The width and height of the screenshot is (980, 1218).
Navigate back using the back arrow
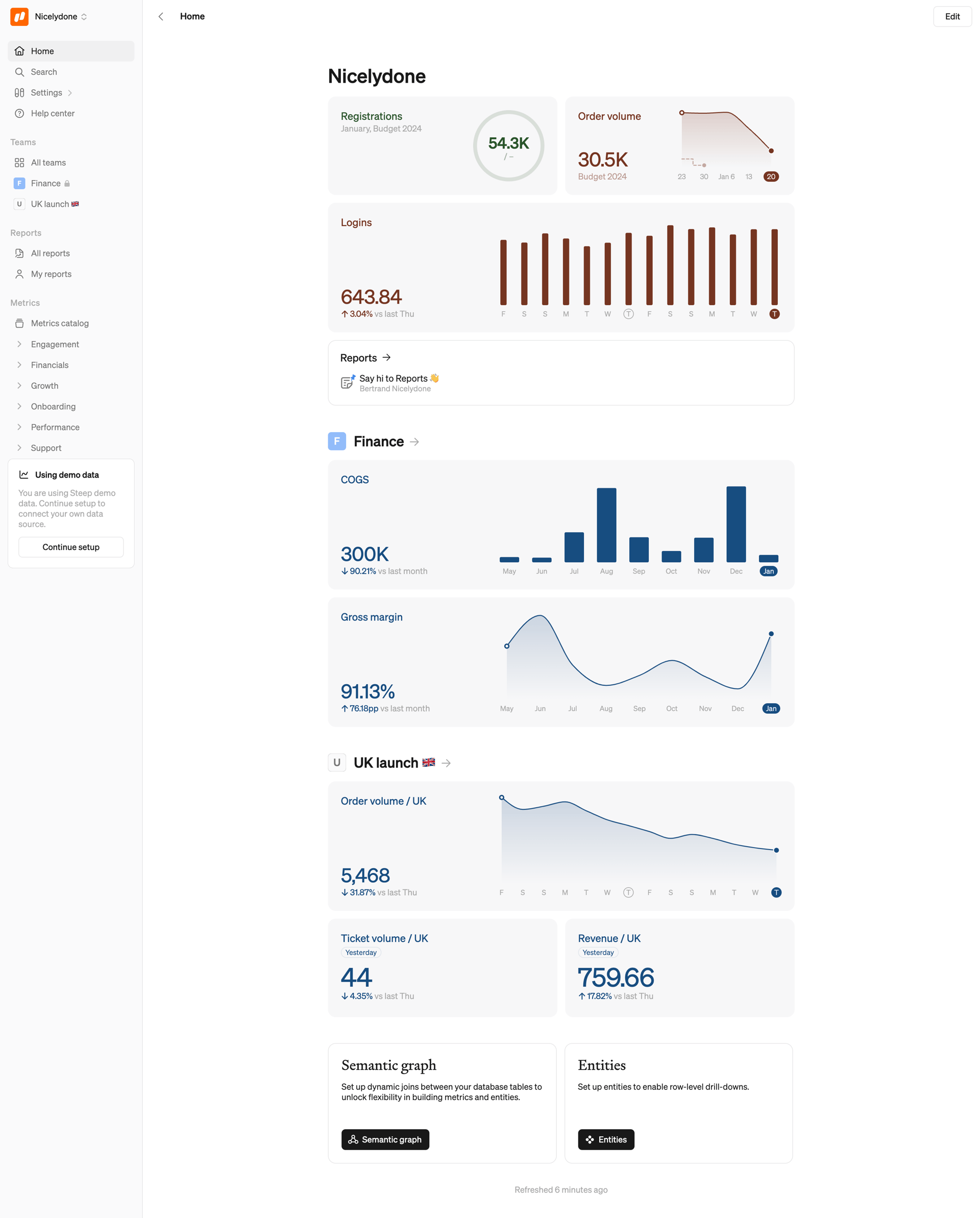click(x=160, y=16)
